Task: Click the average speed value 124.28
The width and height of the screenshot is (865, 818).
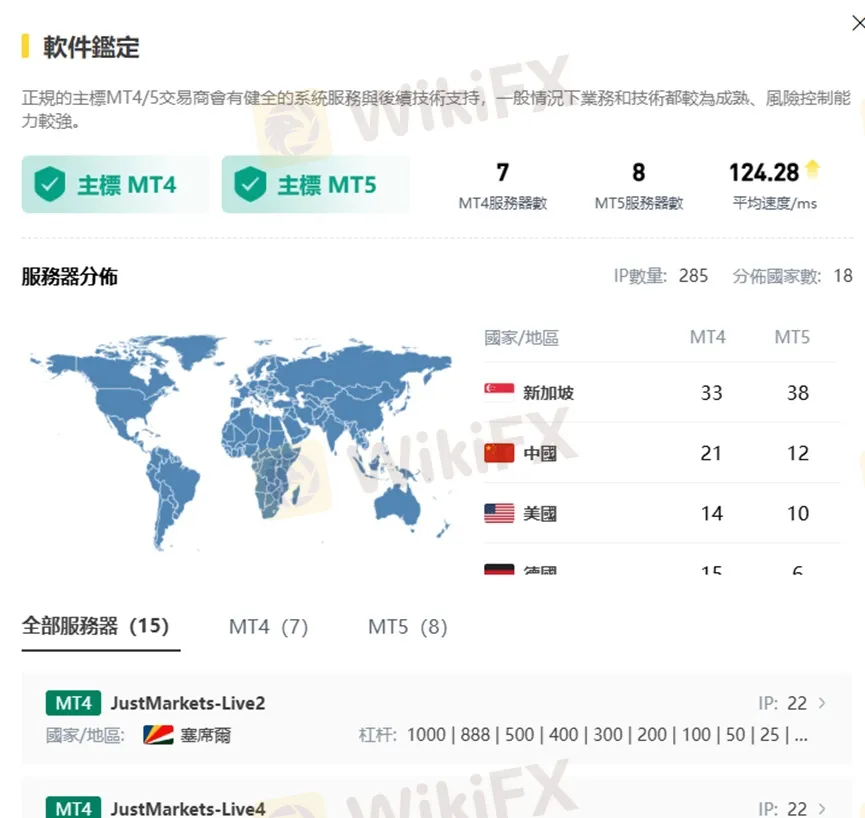Action: point(764,173)
